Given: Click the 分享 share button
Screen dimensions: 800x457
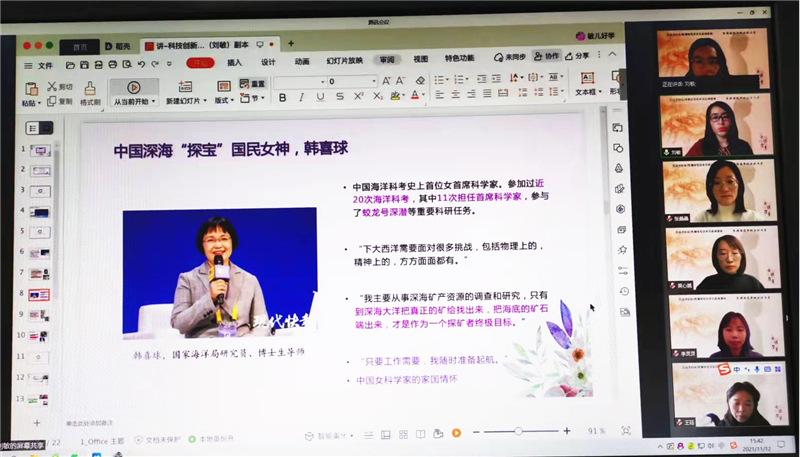Looking at the screenshot, I should (x=578, y=56).
